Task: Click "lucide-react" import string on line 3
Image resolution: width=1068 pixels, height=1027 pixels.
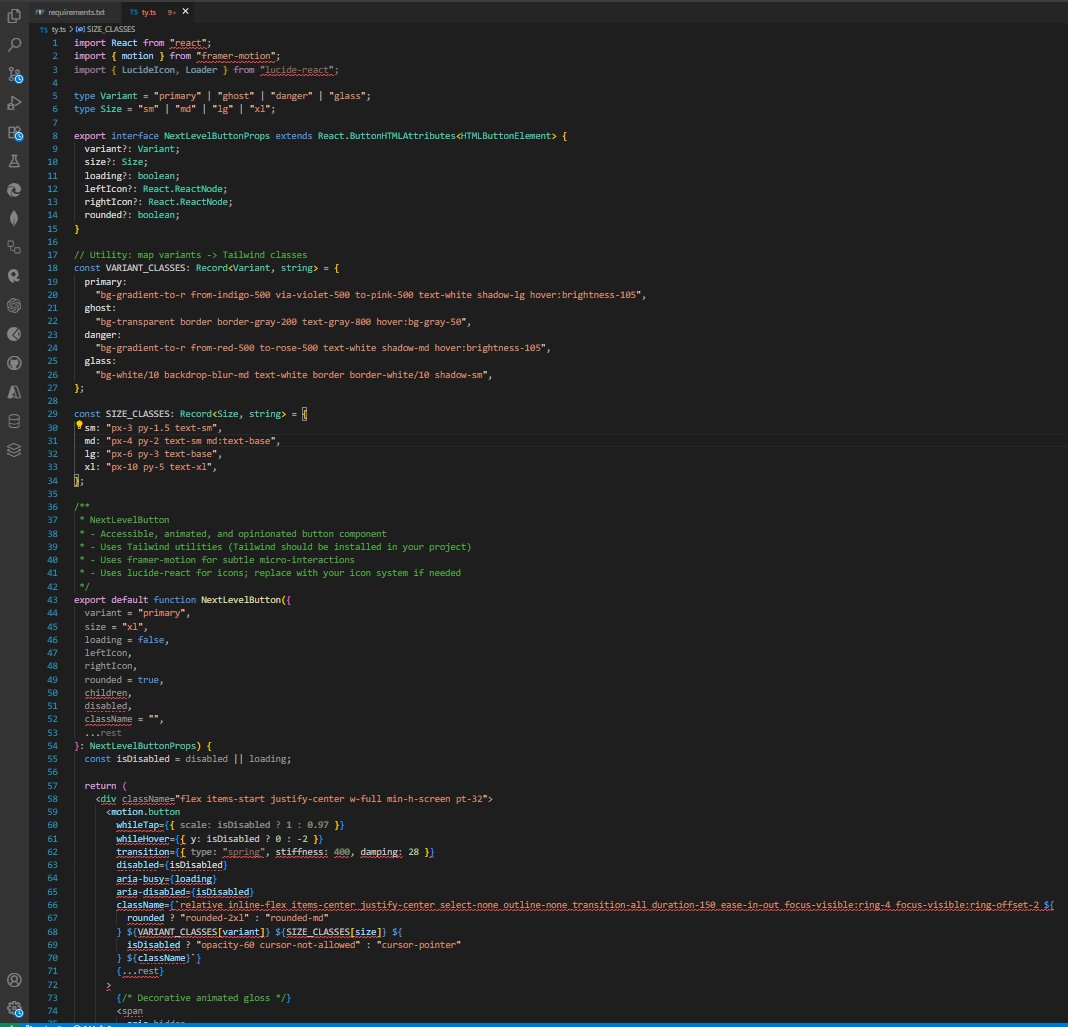Action: [x=296, y=69]
